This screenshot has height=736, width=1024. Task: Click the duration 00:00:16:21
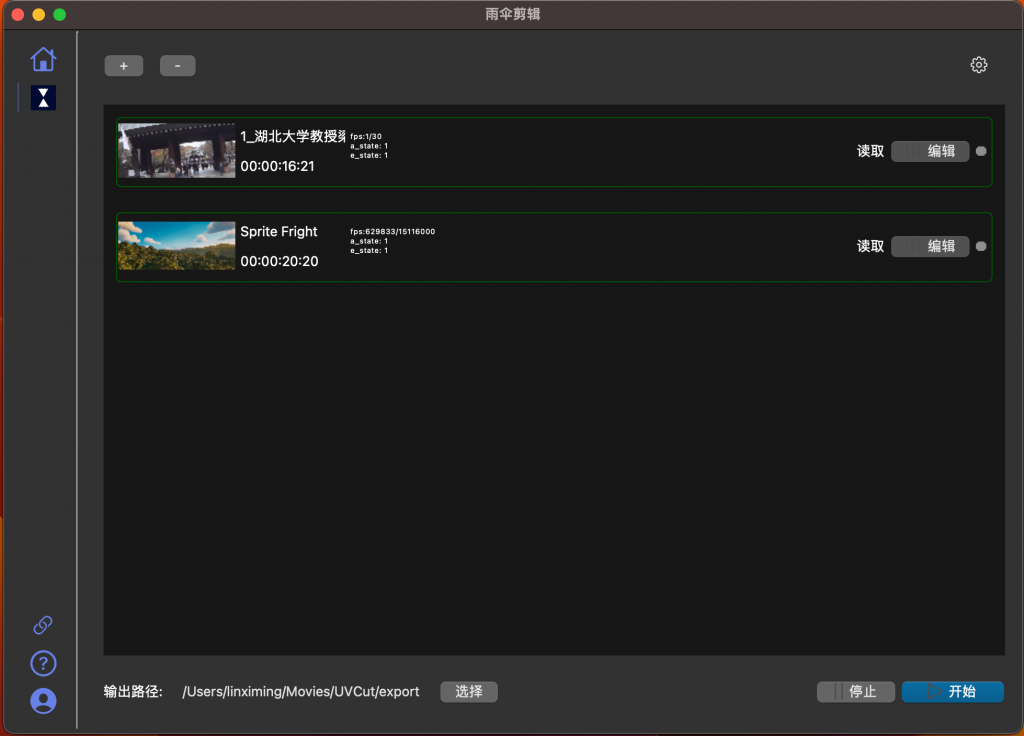point(278,167)
